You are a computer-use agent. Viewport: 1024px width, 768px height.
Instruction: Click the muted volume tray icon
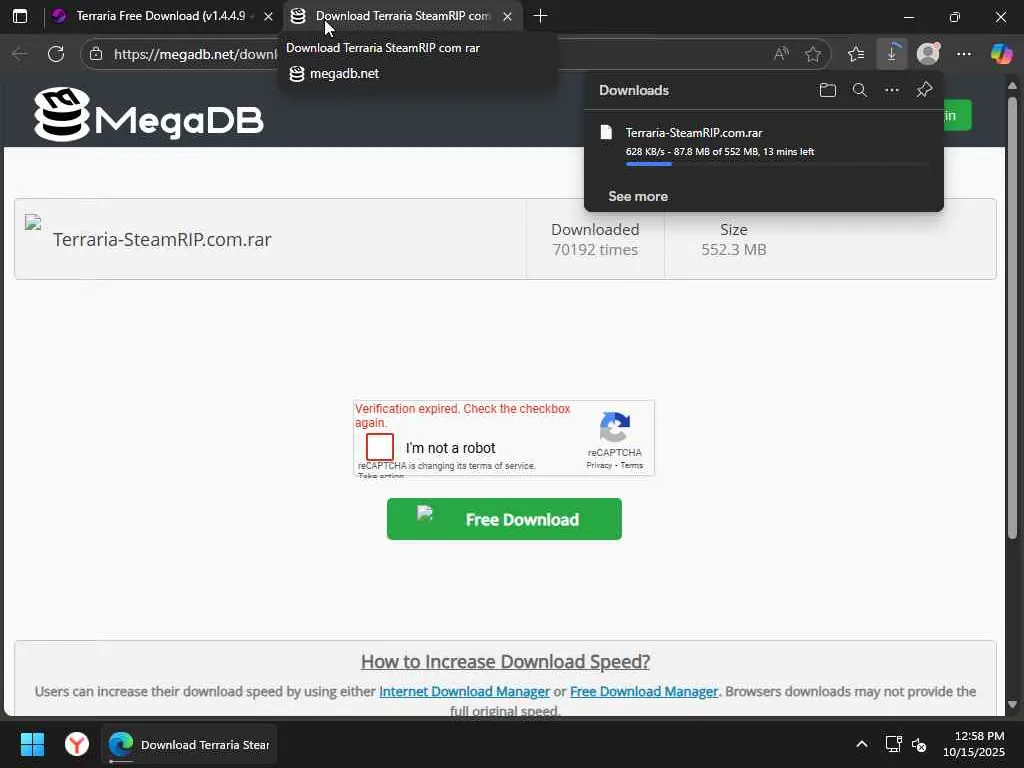coord(919,744)
